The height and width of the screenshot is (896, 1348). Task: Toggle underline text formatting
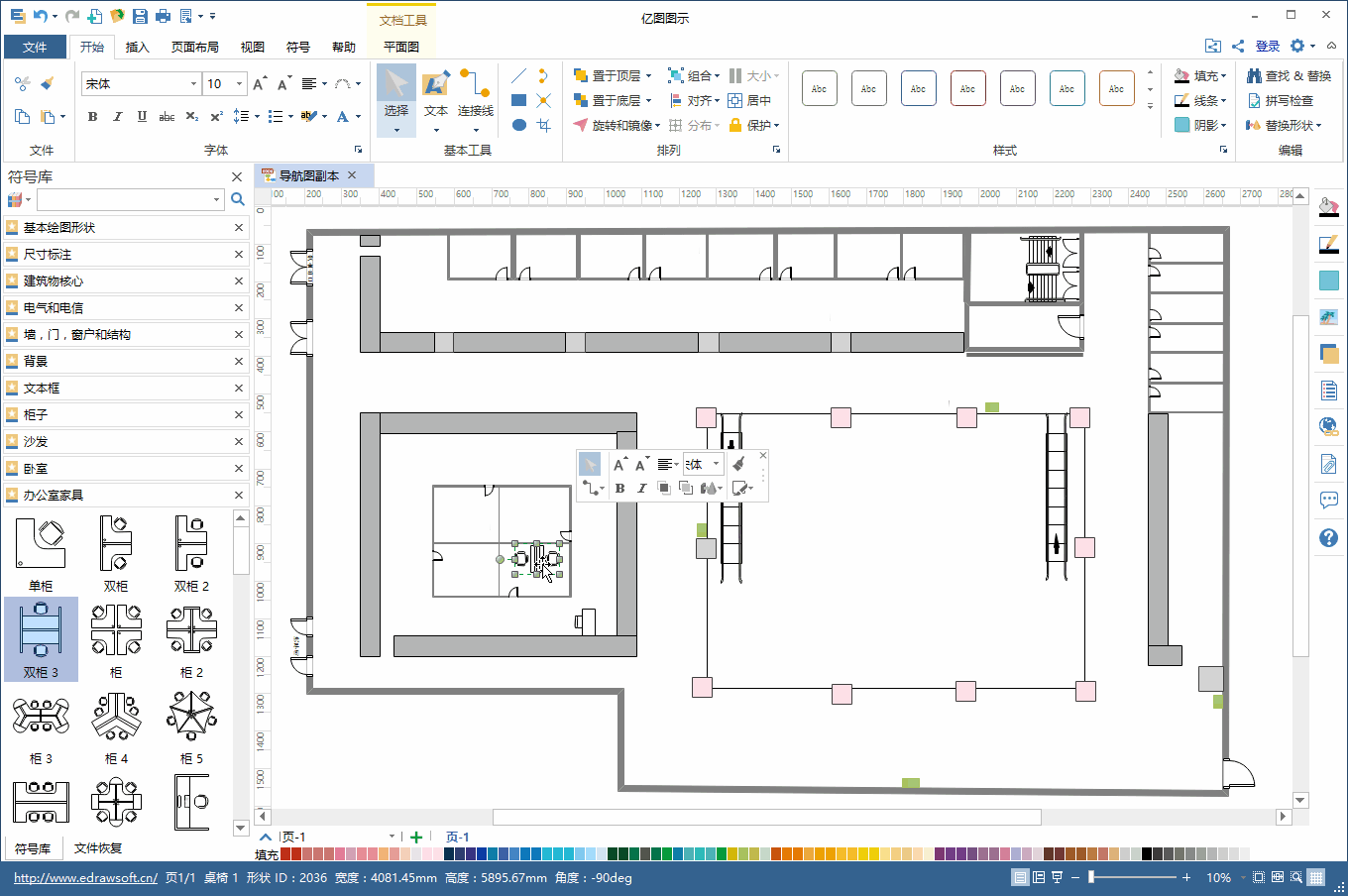coord(142,117)
